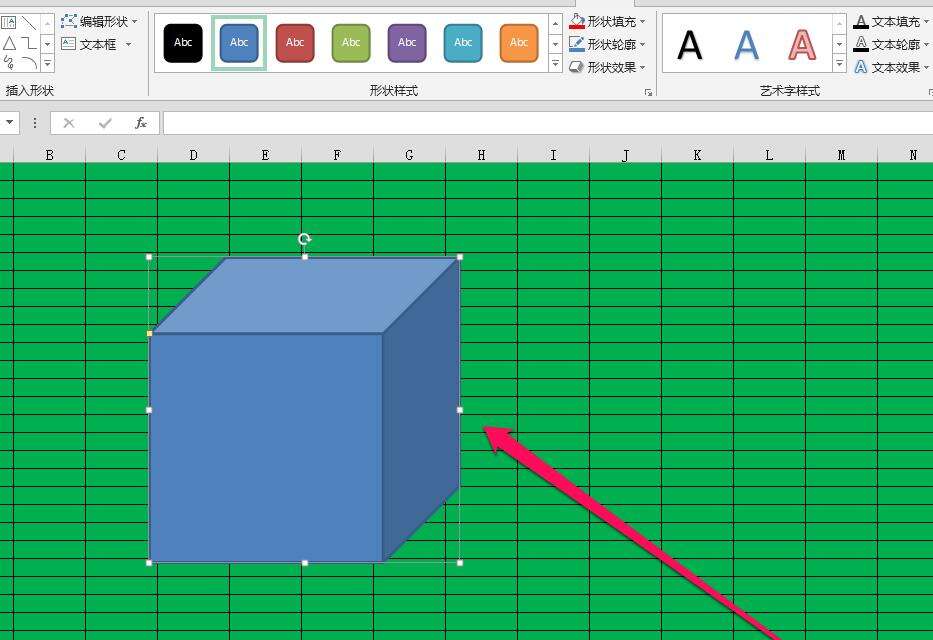Apply the blue Abc shape style
The image size is (933, 640).
[x=239, y=43]
